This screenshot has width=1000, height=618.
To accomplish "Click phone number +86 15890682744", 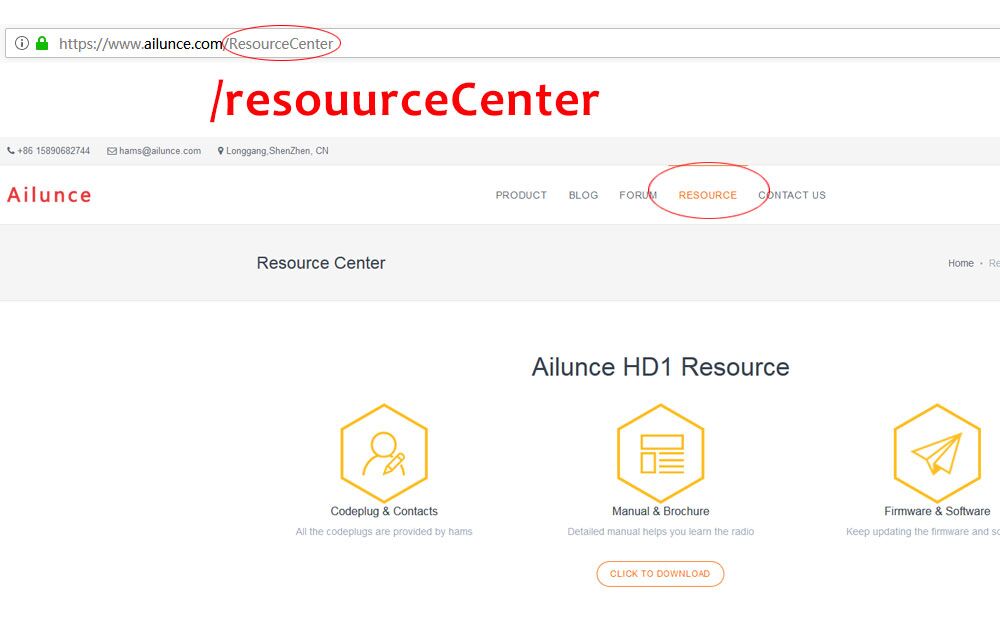I will (54, 151).
